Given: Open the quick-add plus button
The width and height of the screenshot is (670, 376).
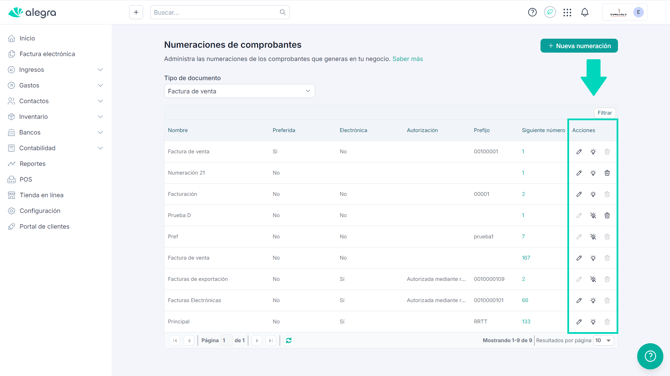Looking at the screenshot, I should [136, 12].
